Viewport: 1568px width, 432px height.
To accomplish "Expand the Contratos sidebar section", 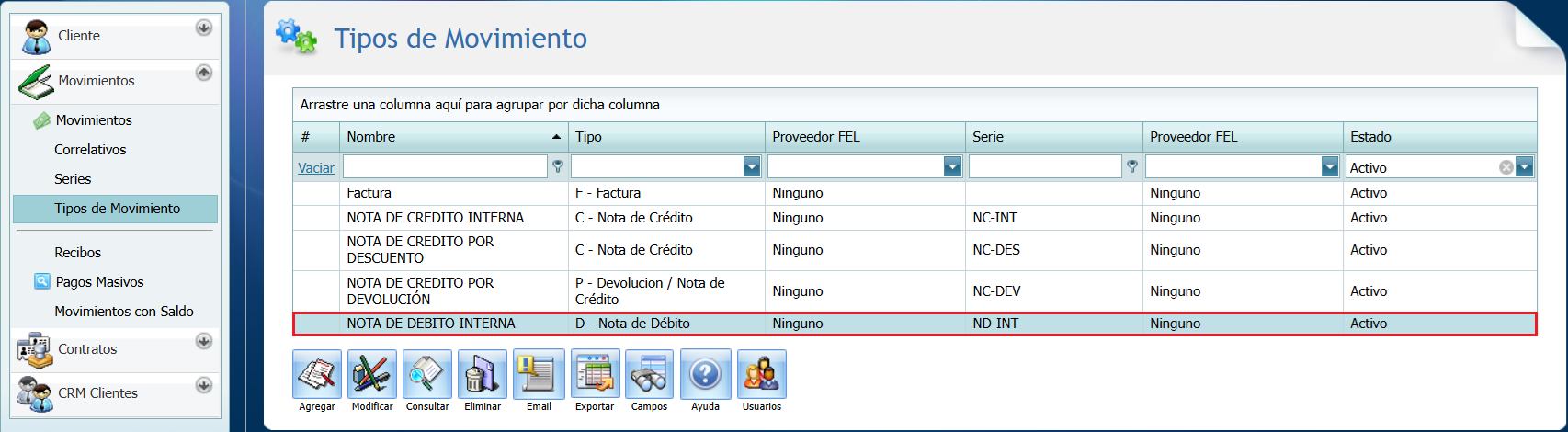I will coord(204,341).
